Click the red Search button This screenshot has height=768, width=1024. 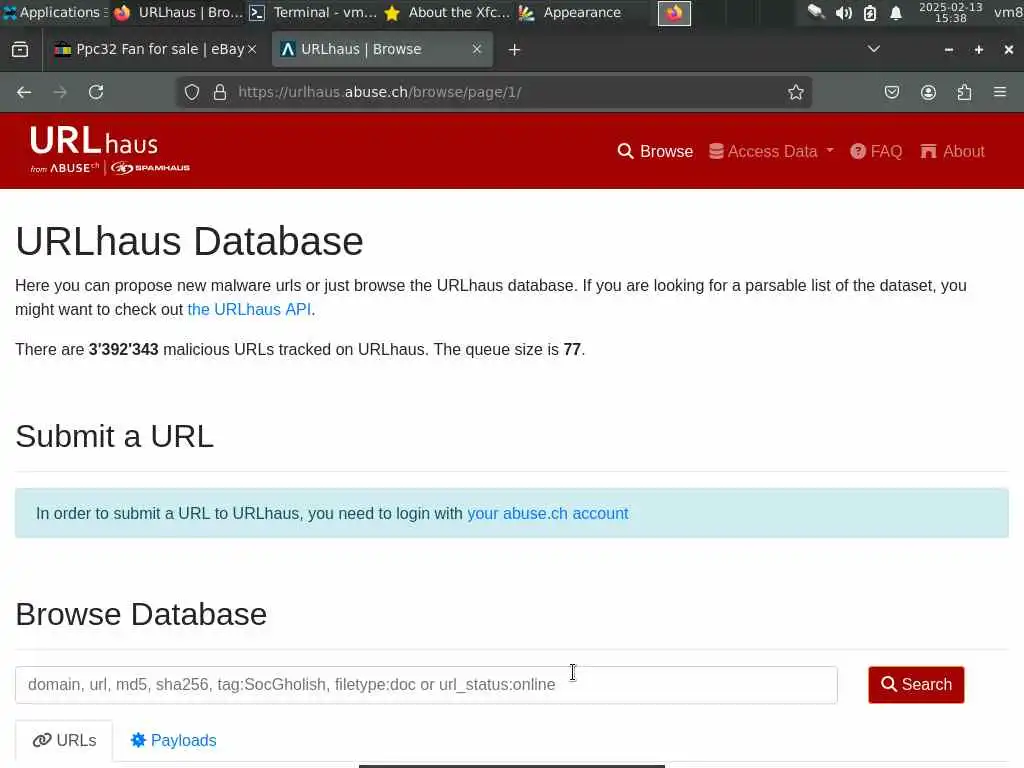(x=916, y=684)
